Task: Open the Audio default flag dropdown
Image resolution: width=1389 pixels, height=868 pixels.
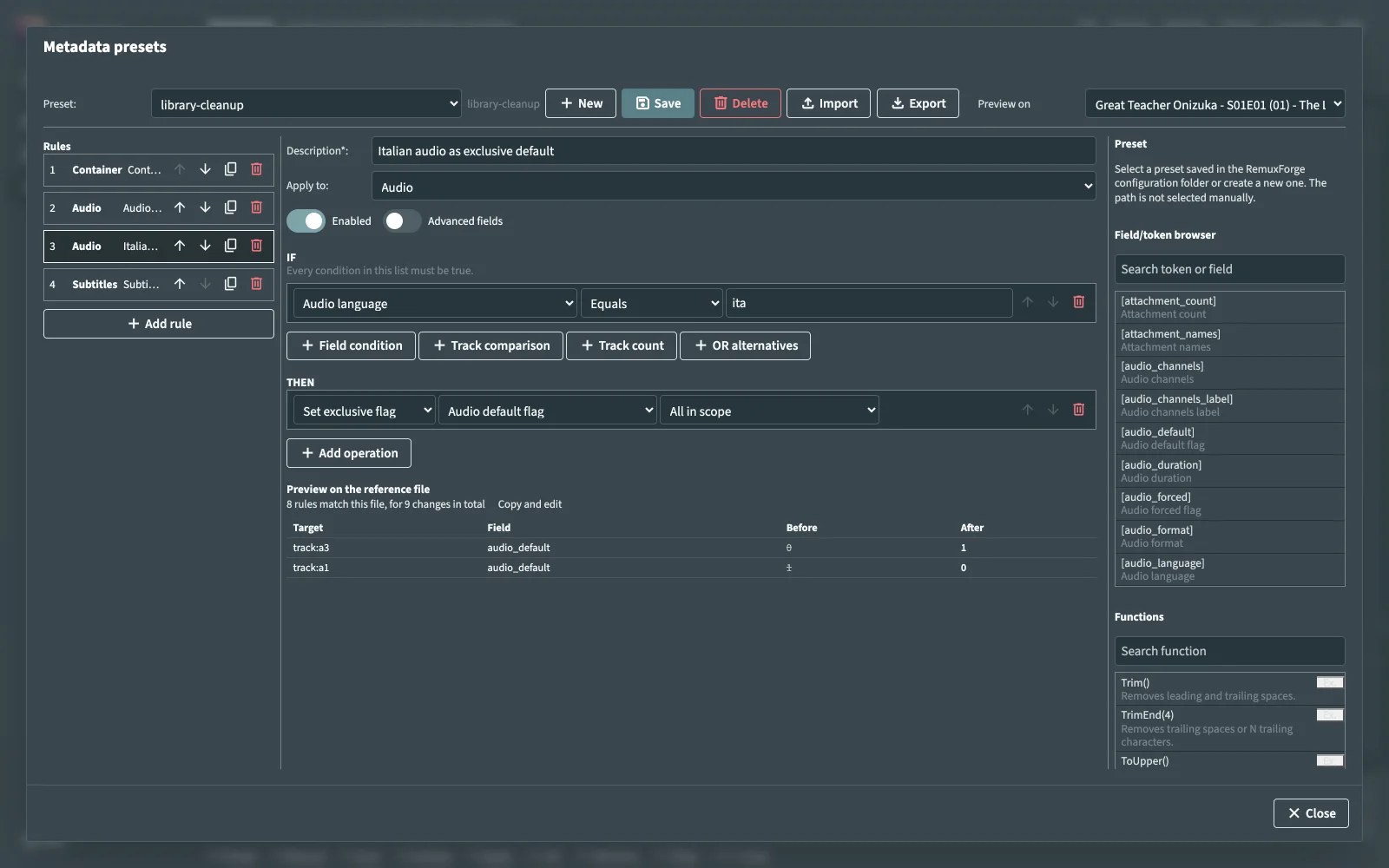Action: click(547, 411)
